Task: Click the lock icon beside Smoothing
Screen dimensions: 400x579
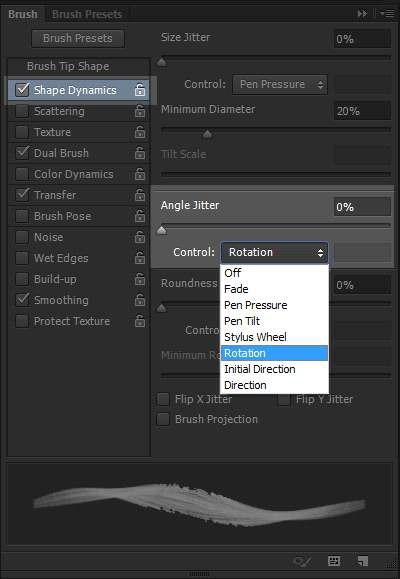Action: (x=140, y=300)
